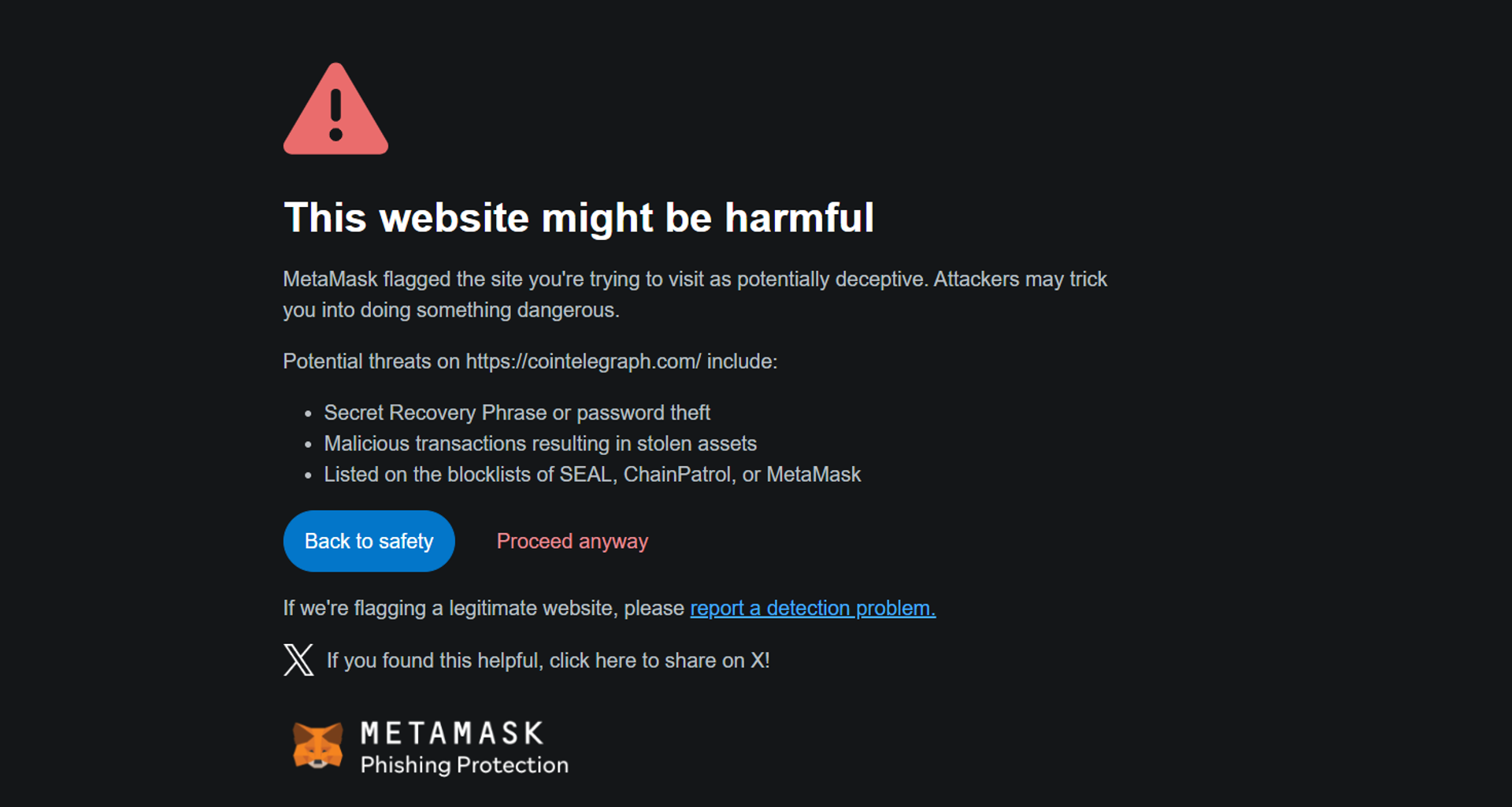Viewport: 1512px width, 807px height.
Task: Select the X icon beside the share message
Action: click(x=298, y=661)
